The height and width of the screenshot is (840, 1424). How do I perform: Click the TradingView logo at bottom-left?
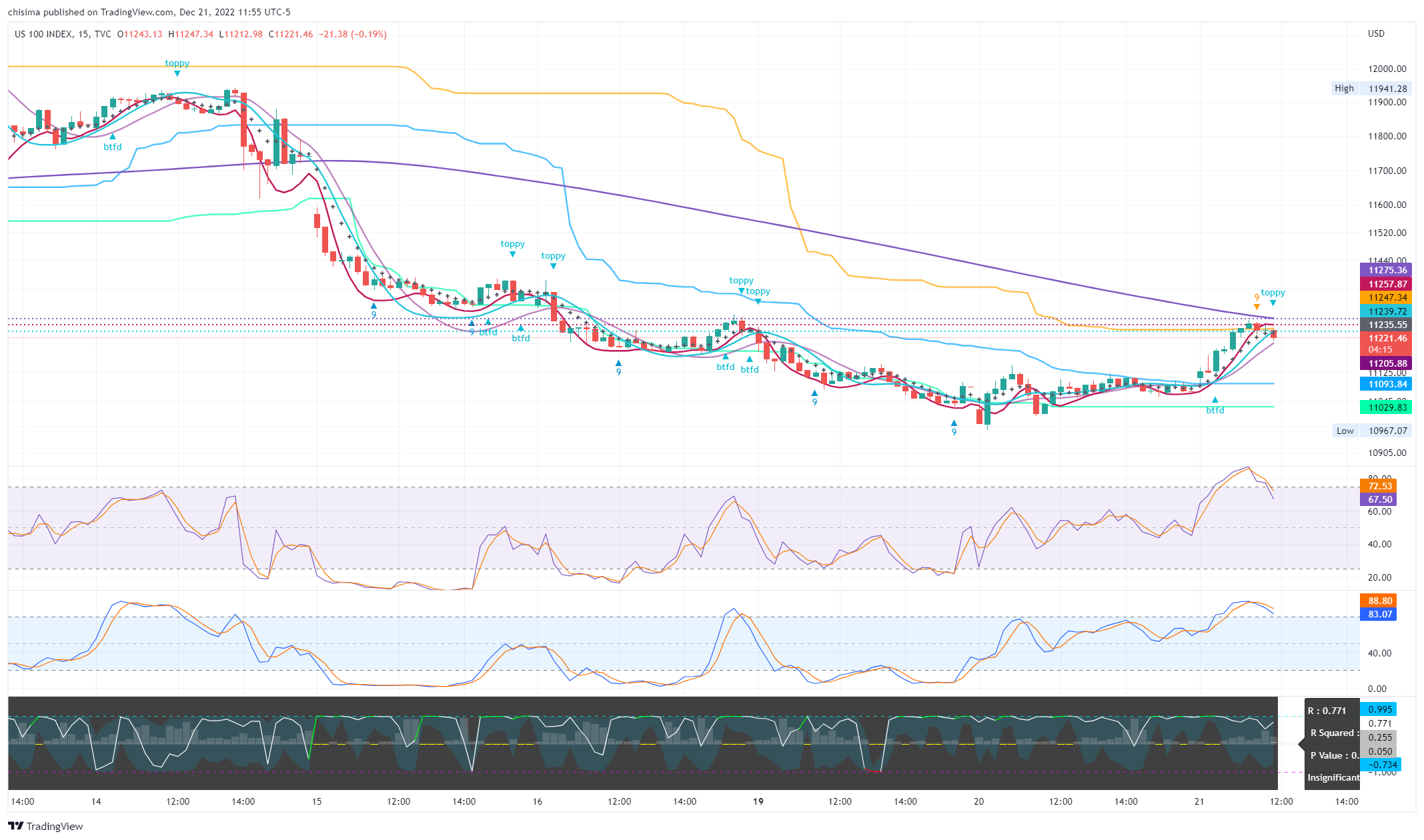[x=45, y=826]
